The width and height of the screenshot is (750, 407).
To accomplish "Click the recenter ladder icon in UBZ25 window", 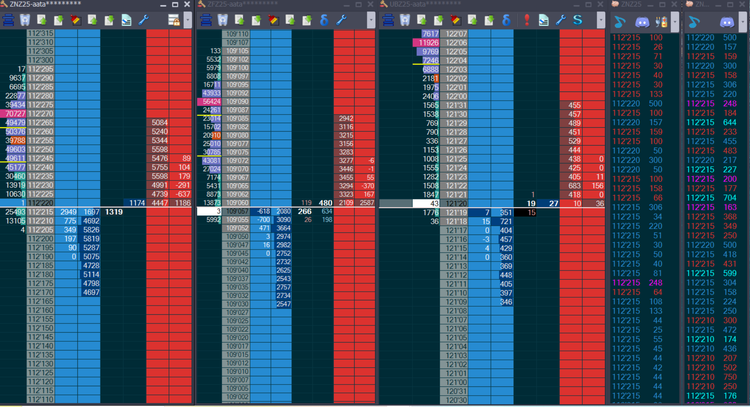I will [388, 20].
